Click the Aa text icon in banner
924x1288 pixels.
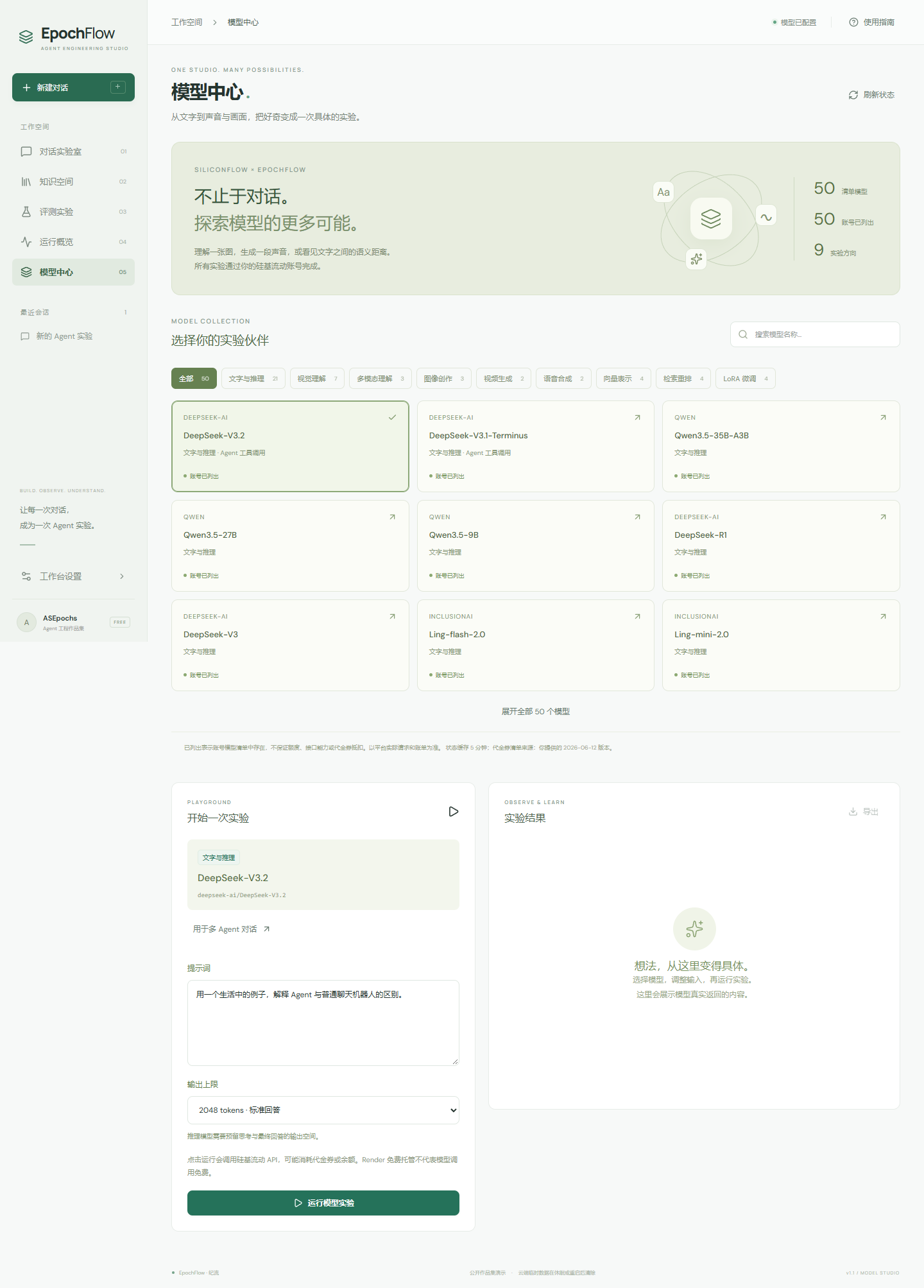(663, 192)
